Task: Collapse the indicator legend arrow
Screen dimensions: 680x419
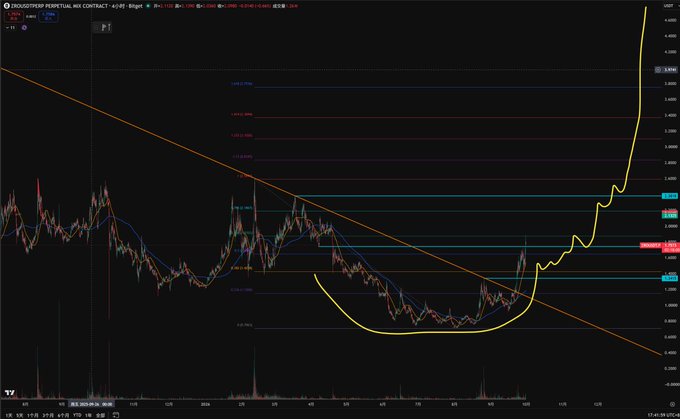Action: pos(7,28)
